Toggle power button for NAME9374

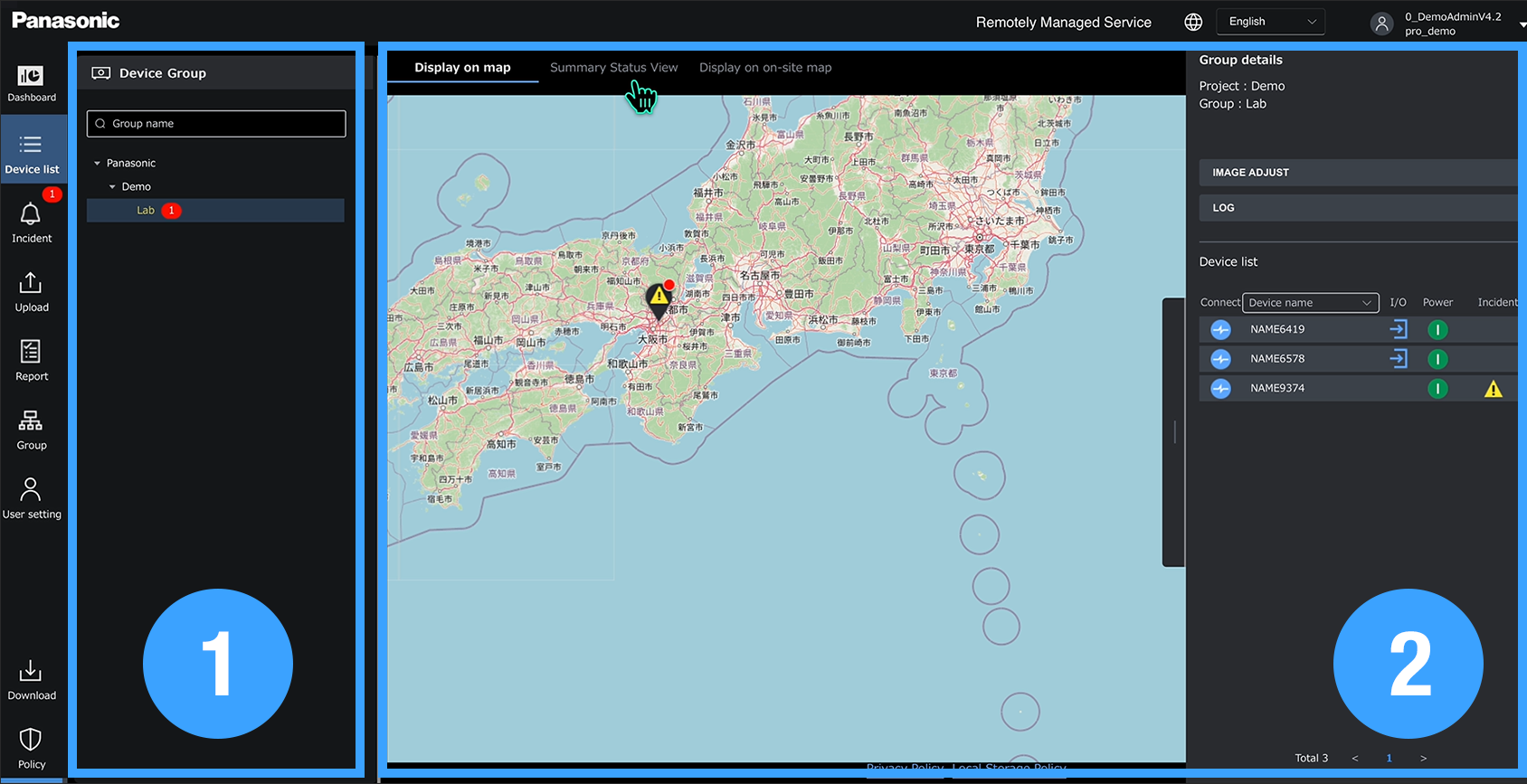pyautogui.click(x=1437, y=389)
